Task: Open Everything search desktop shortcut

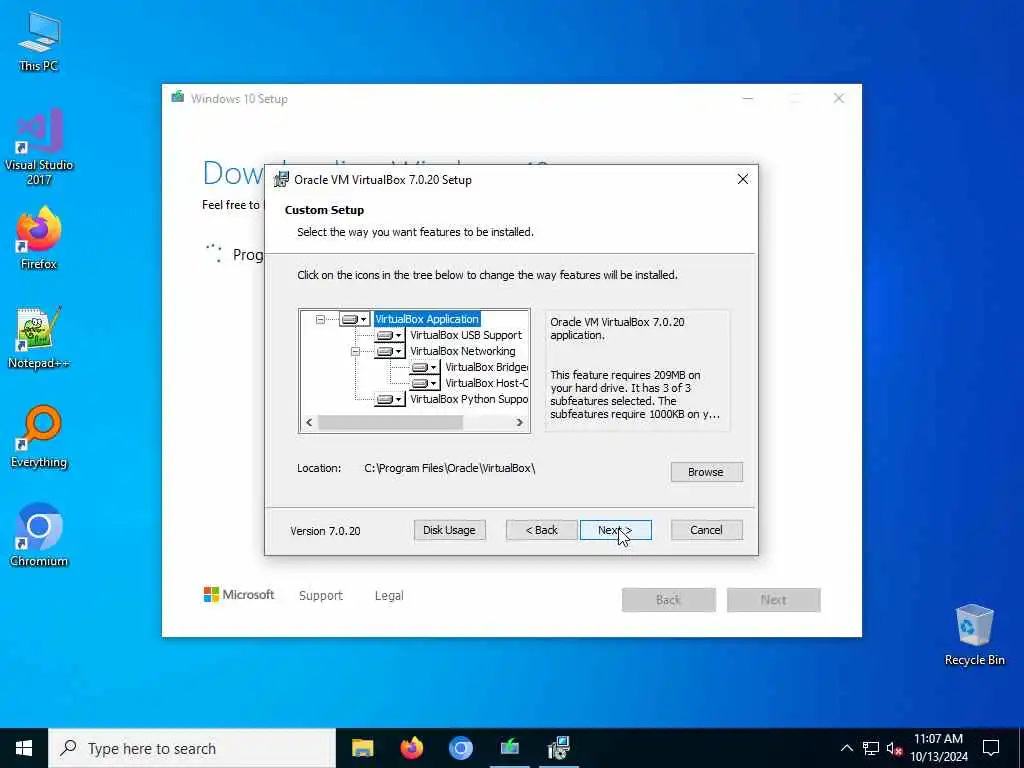Action: [x=39, y=437]
